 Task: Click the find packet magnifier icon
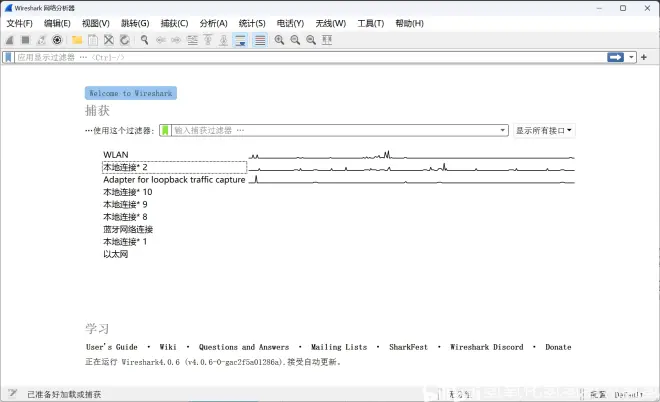[144, 40]
